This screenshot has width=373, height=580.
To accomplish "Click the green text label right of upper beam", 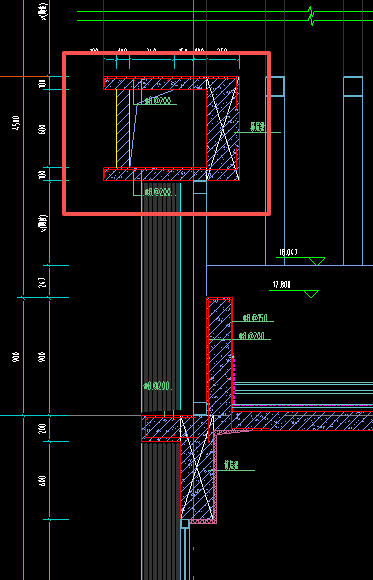I will (x=257, y=128).
